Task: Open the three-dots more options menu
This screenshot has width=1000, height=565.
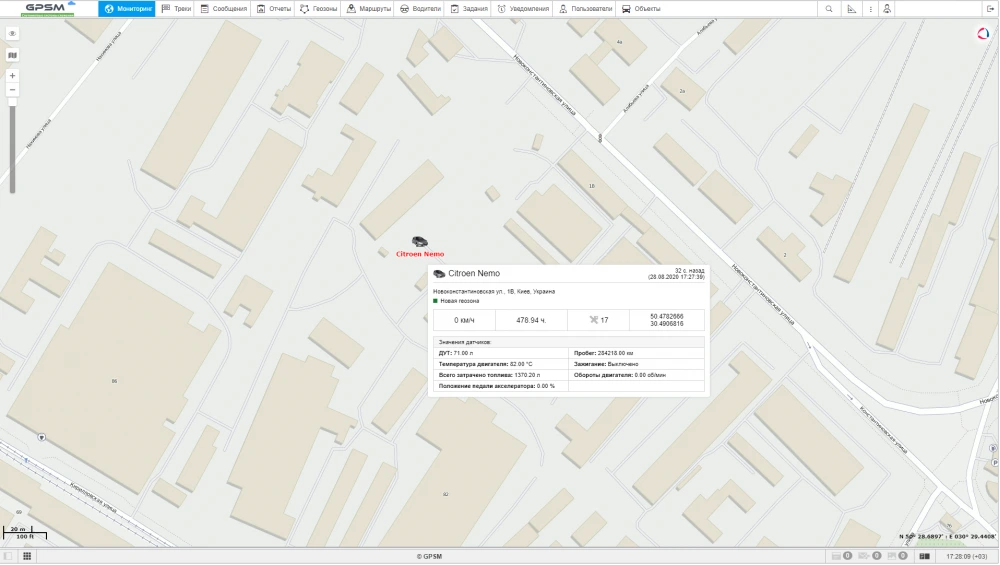Action: 870,8
